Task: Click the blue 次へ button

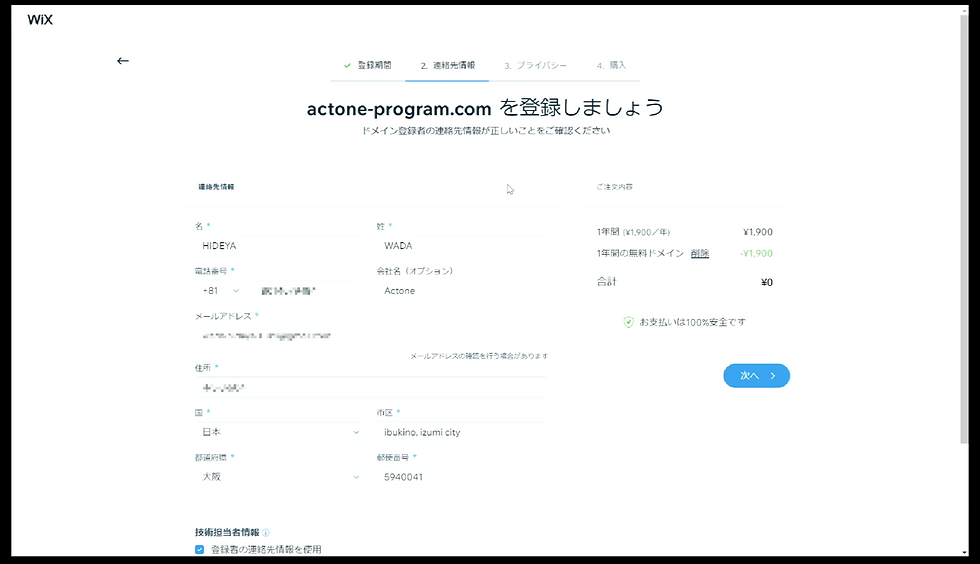Action: [x=756, y=376]
